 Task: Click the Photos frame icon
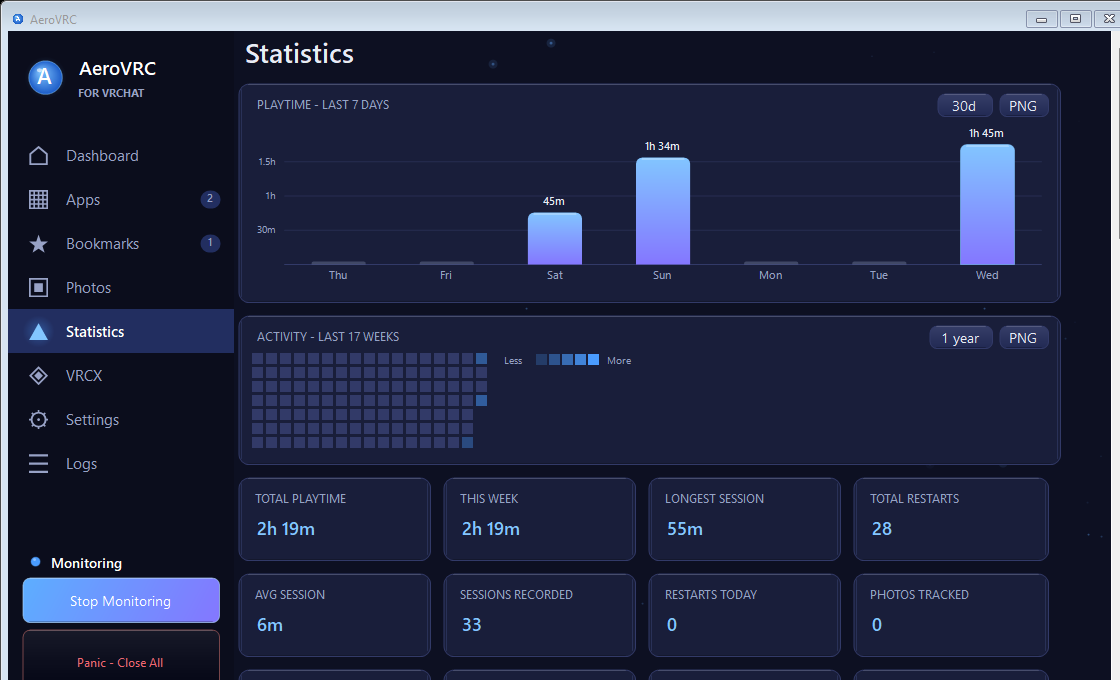[39, 288]
